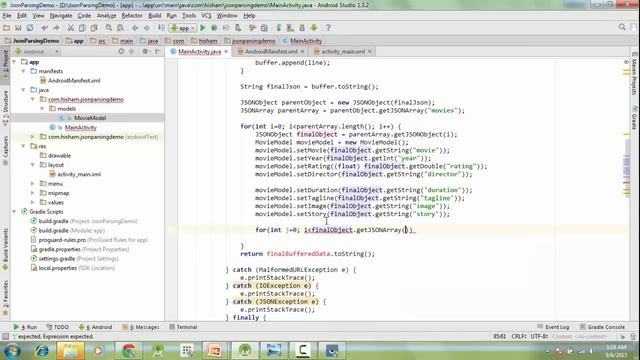Click the Cut scissors icon
Screen dimensions: 640x360
click(x=71, y=28)
